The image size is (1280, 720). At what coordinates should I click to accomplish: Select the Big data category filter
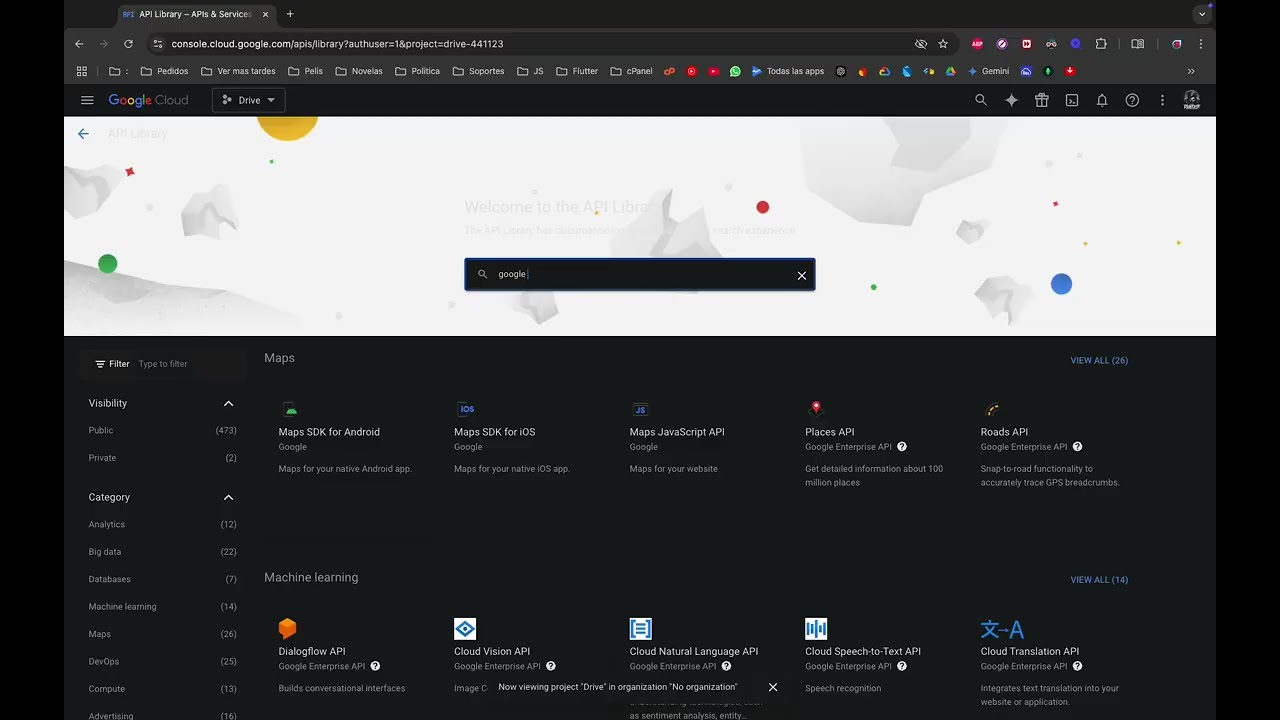105,552
